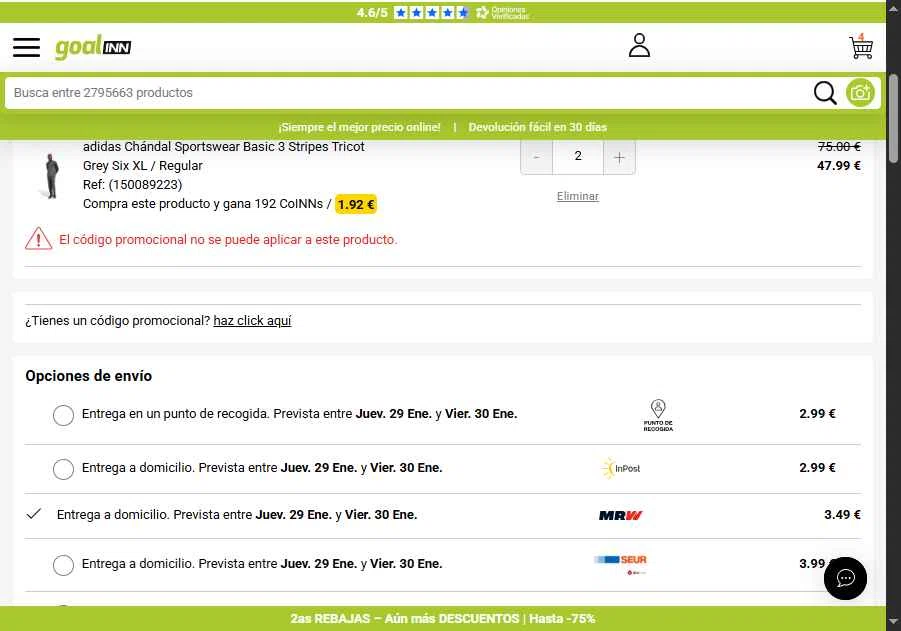Click the 1.92 € CoINNs badge

[x=356, y=204]
